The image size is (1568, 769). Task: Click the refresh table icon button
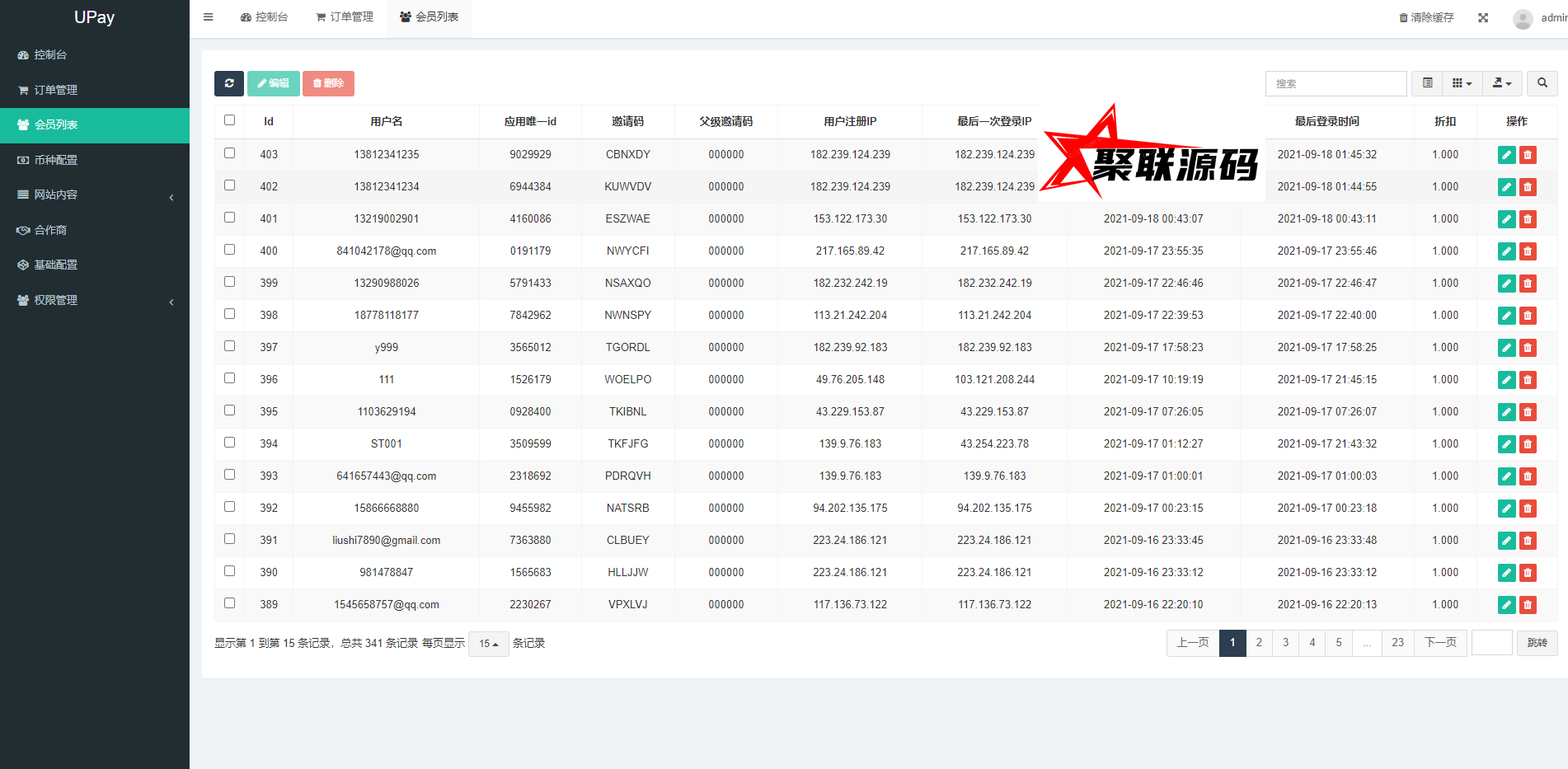(x=229, y=83)
